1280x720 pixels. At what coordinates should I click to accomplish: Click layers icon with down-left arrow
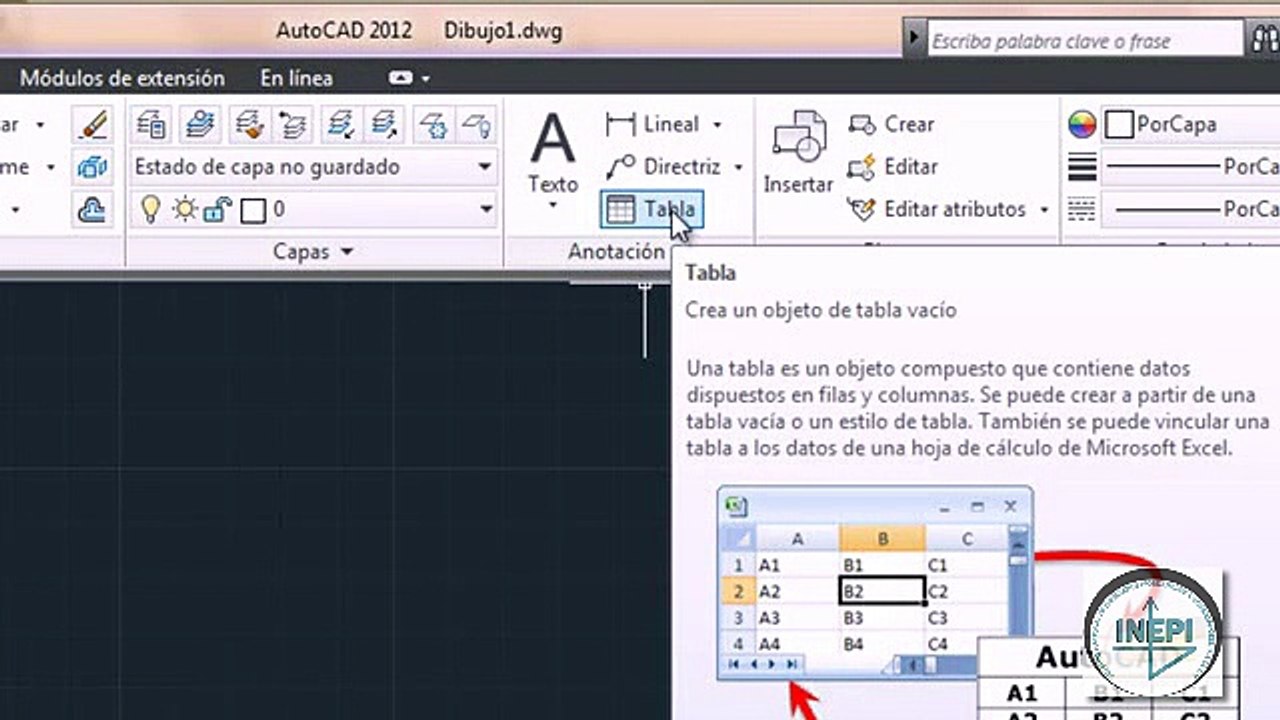coord(341,125)
